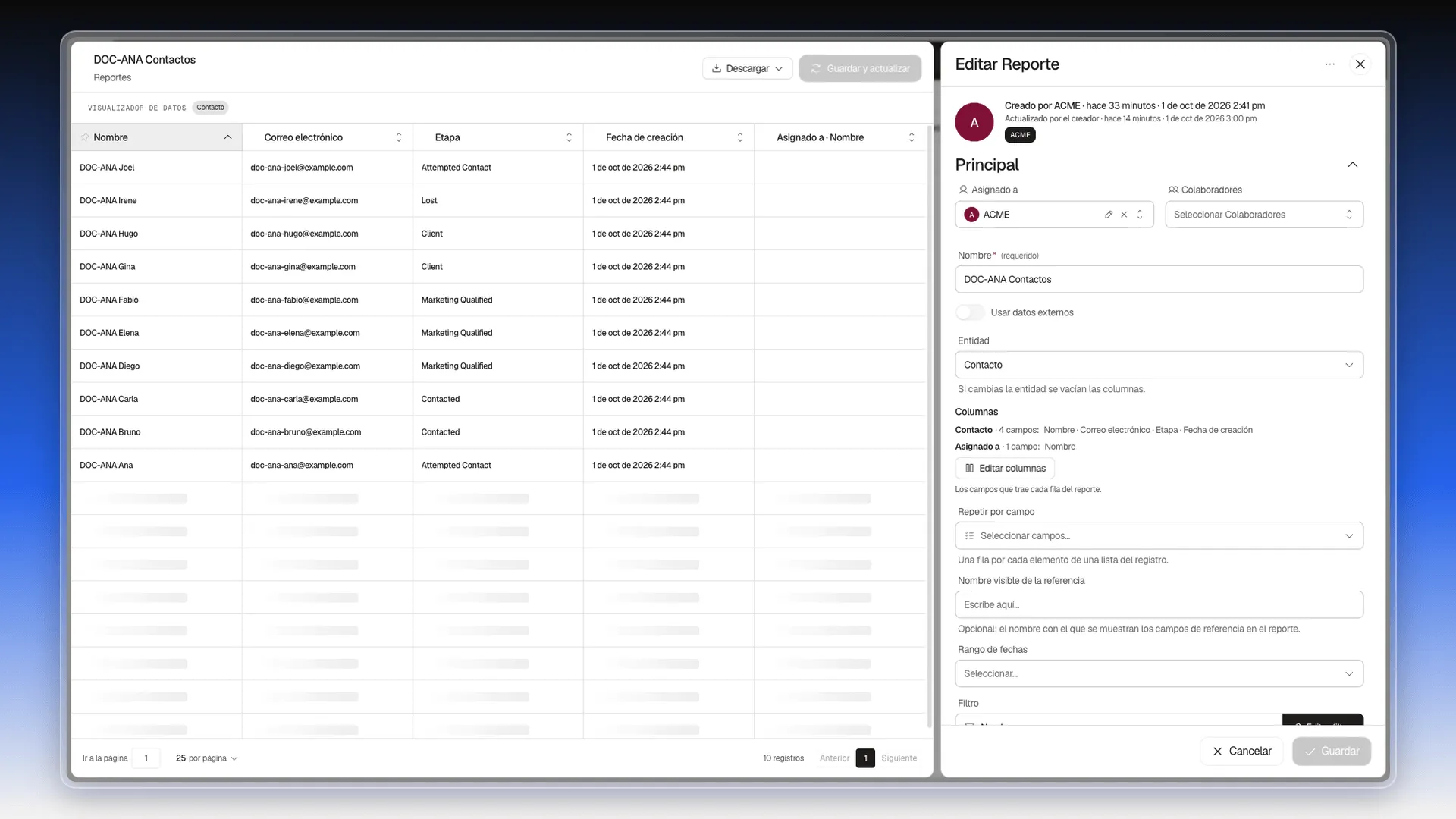This screenshot has width=1456, height=819.
Task: Open the Rango de fechas dropdown
Action: click(x=1159, y=673)
